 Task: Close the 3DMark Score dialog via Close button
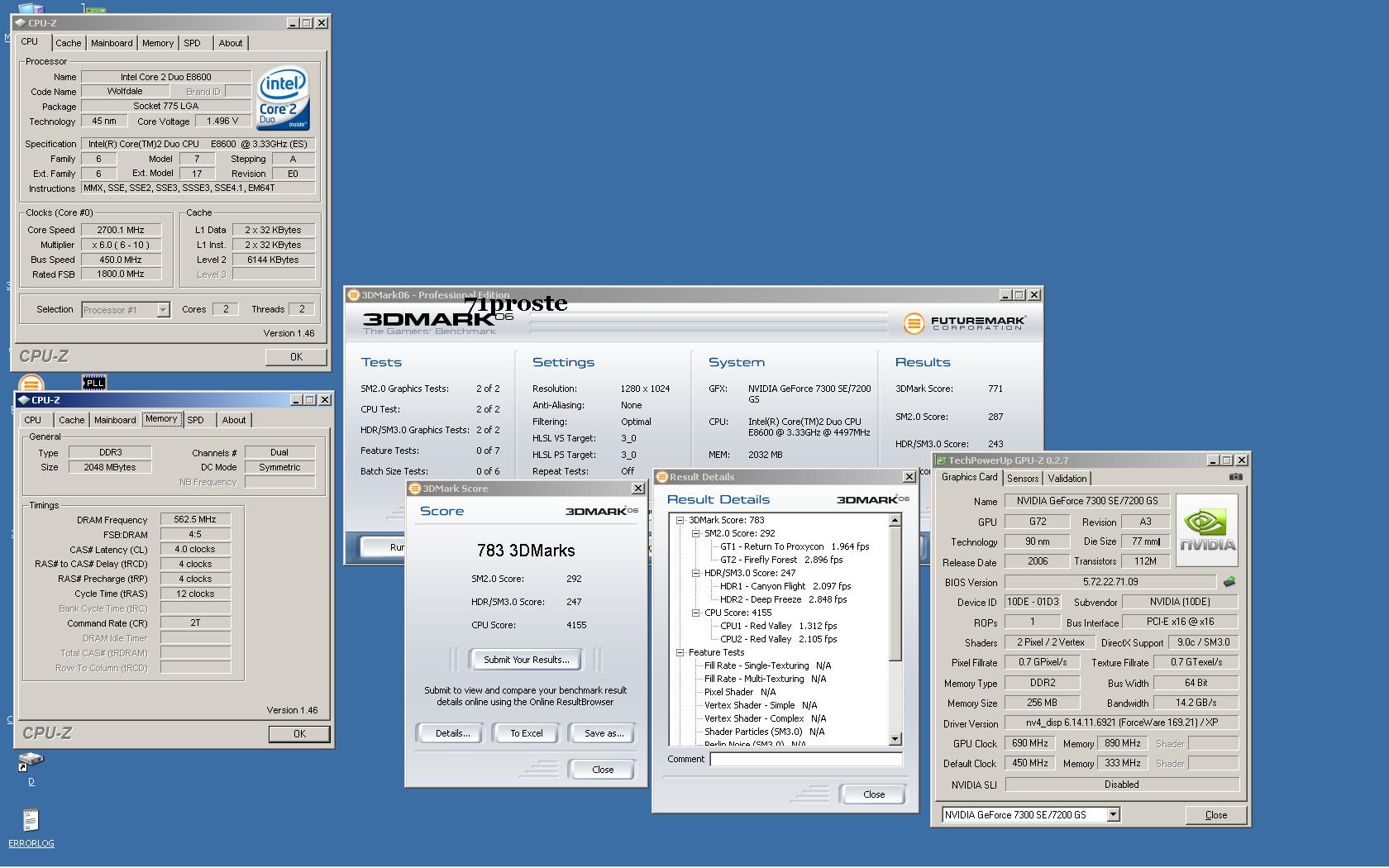603,770
